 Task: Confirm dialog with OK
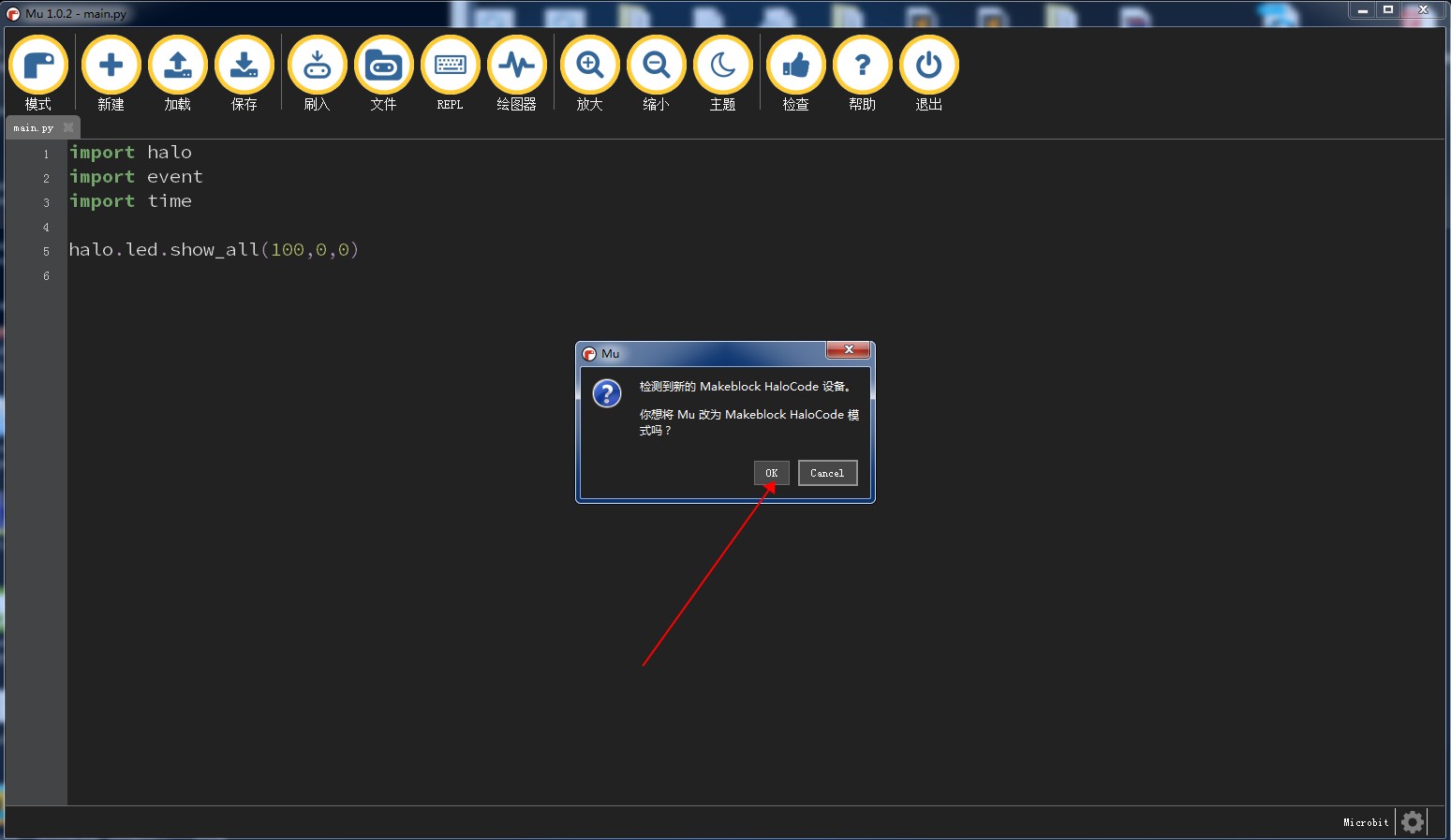pyautogui.click(x=772, y=473)
